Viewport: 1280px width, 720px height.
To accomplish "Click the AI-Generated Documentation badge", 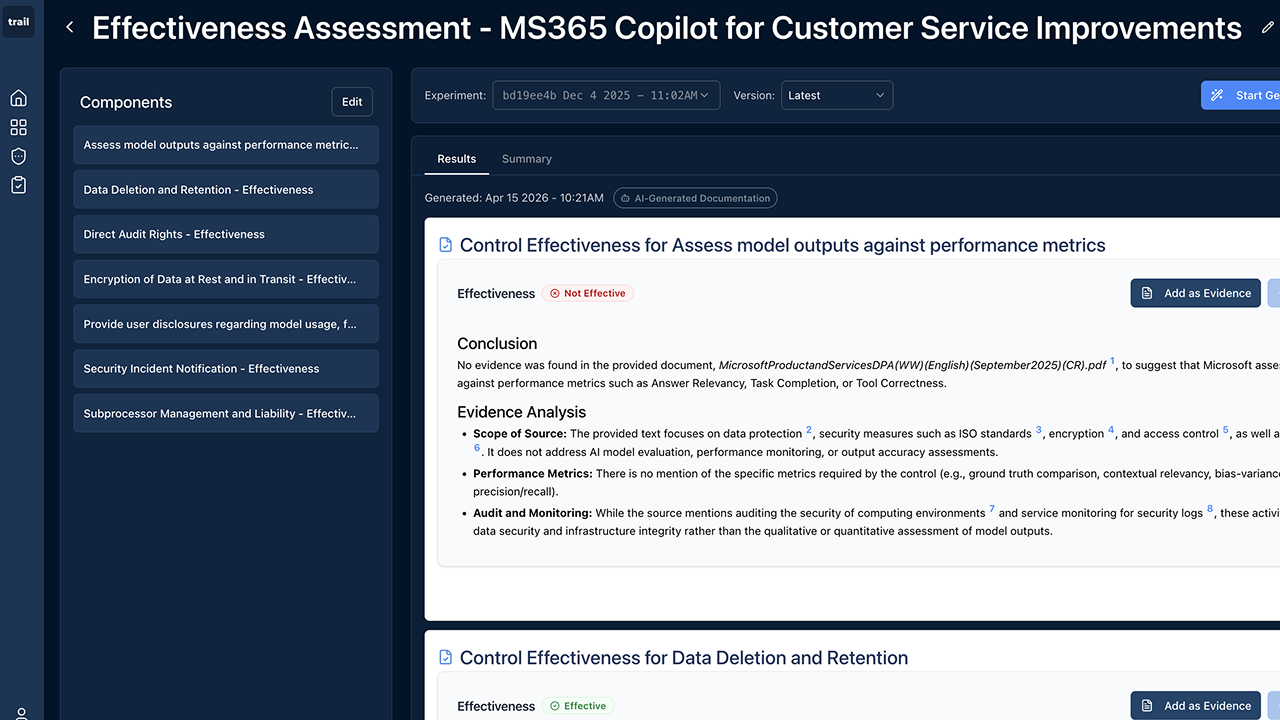I will click(x=695, y=198).
